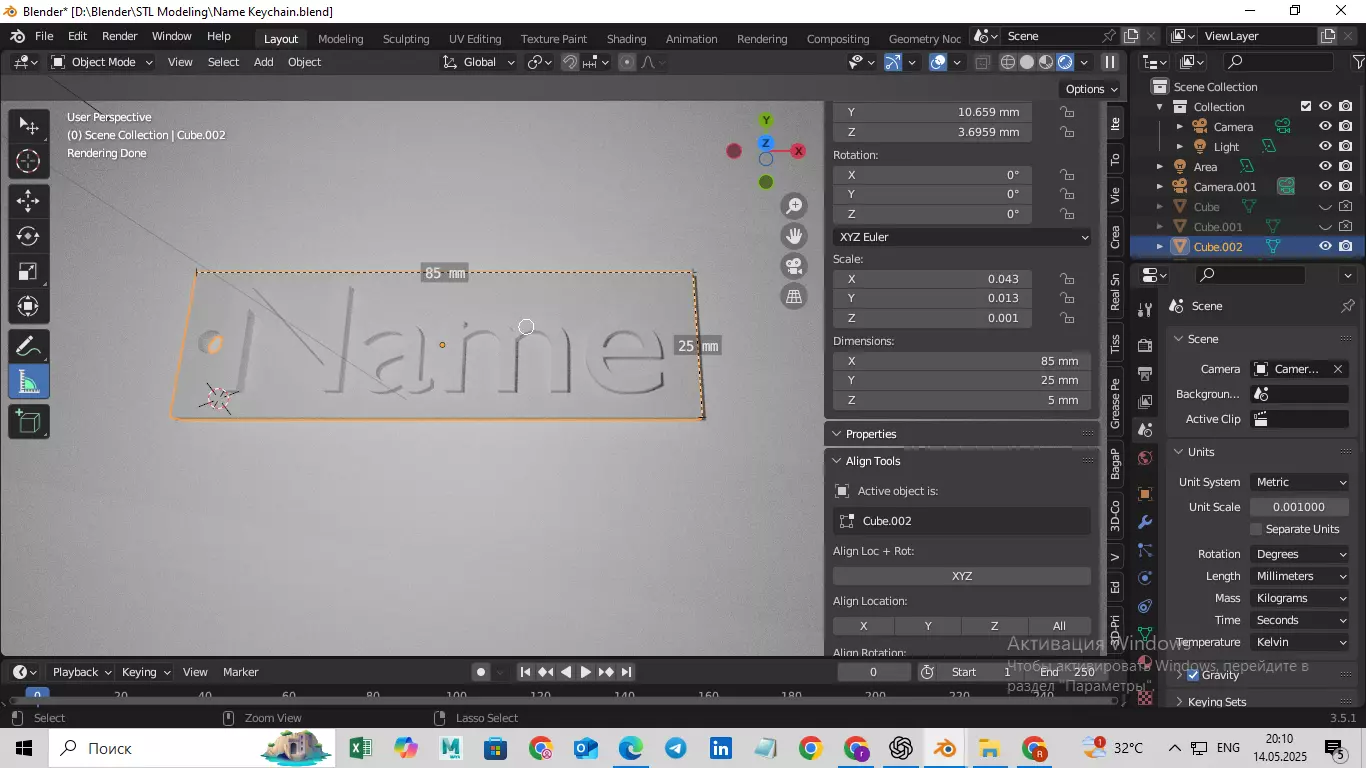Select the 3D Cursor tool
Screen dimensions: 1366x768
[28, 161]
